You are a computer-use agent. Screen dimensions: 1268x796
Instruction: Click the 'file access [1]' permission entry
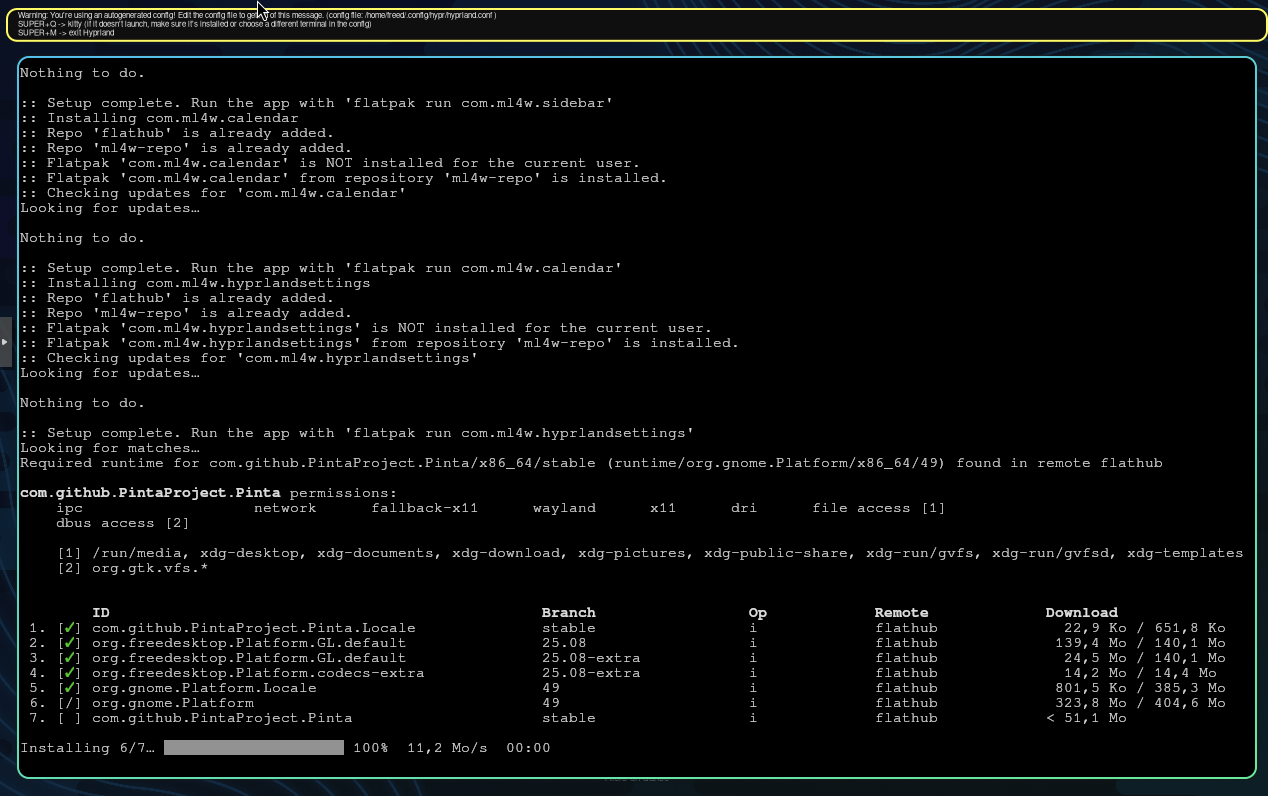(x=878, y=508)
